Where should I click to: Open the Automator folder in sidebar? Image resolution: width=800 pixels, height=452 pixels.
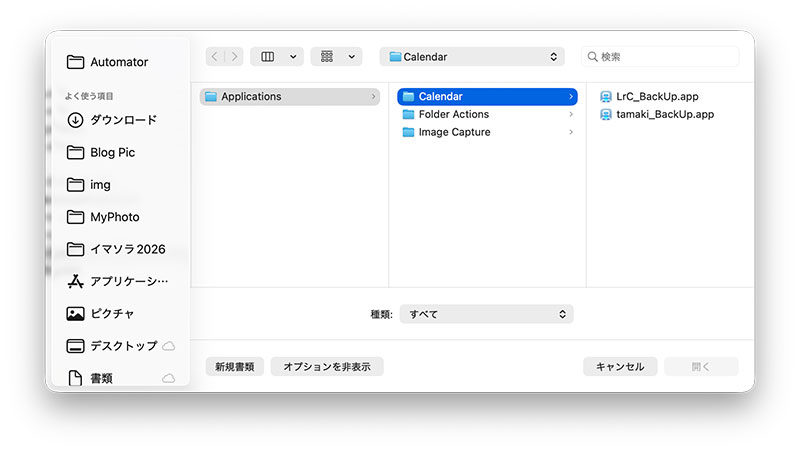(118, 62)
